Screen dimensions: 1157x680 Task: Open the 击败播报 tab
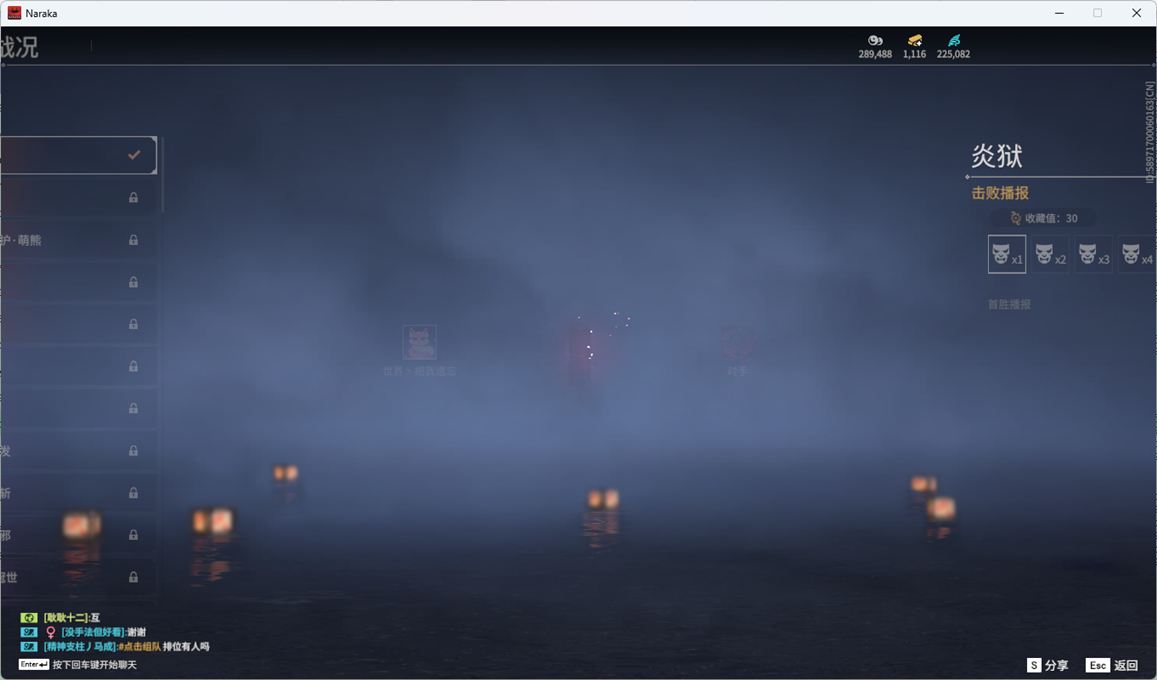[x=1000, y=193]
